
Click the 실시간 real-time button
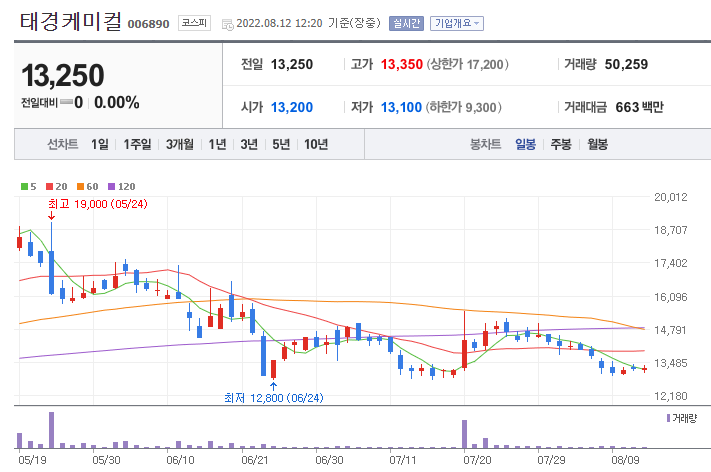pyautogui.click(x=406, y=23)
